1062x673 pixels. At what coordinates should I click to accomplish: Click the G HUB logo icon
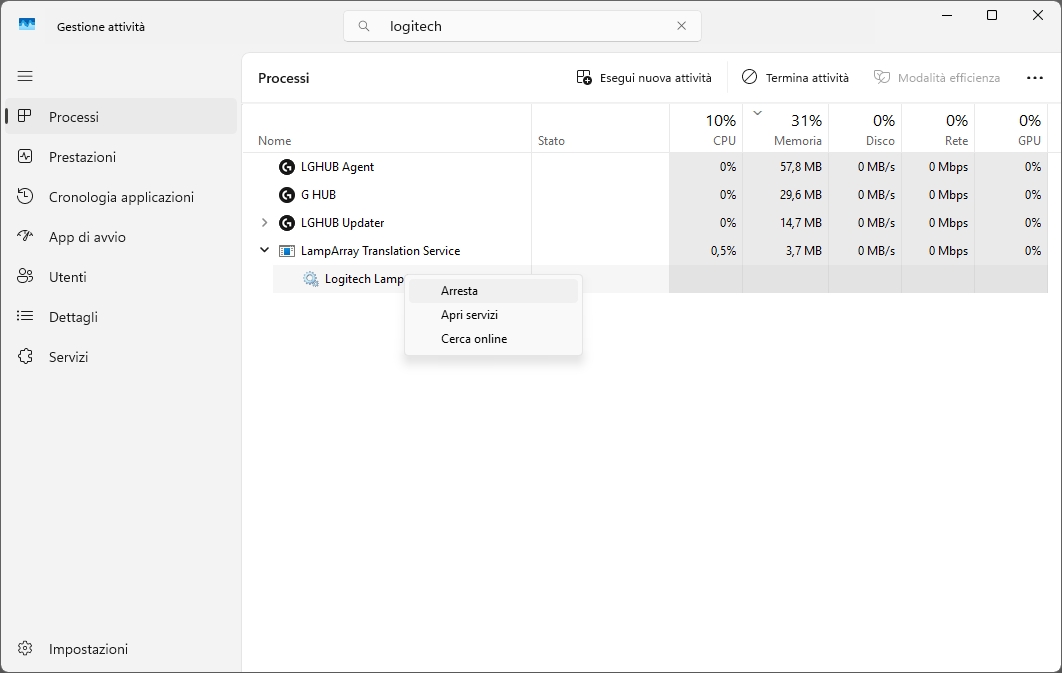tap(286, 195)
